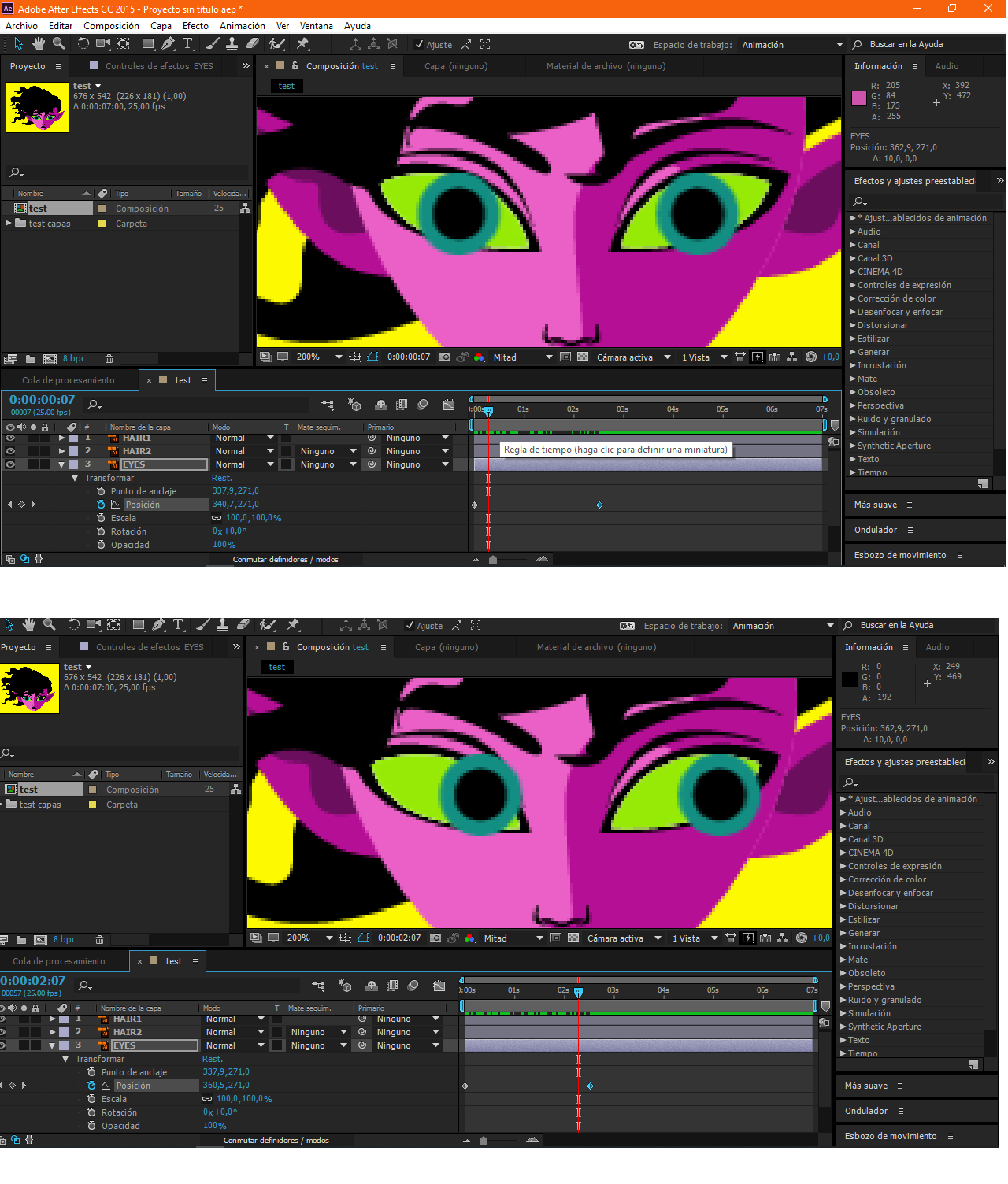Screen dimensions: 1008x1184
Task: Toggle Ajuste snapping checkbox in upper toolbar
Action: coord(419,45)
